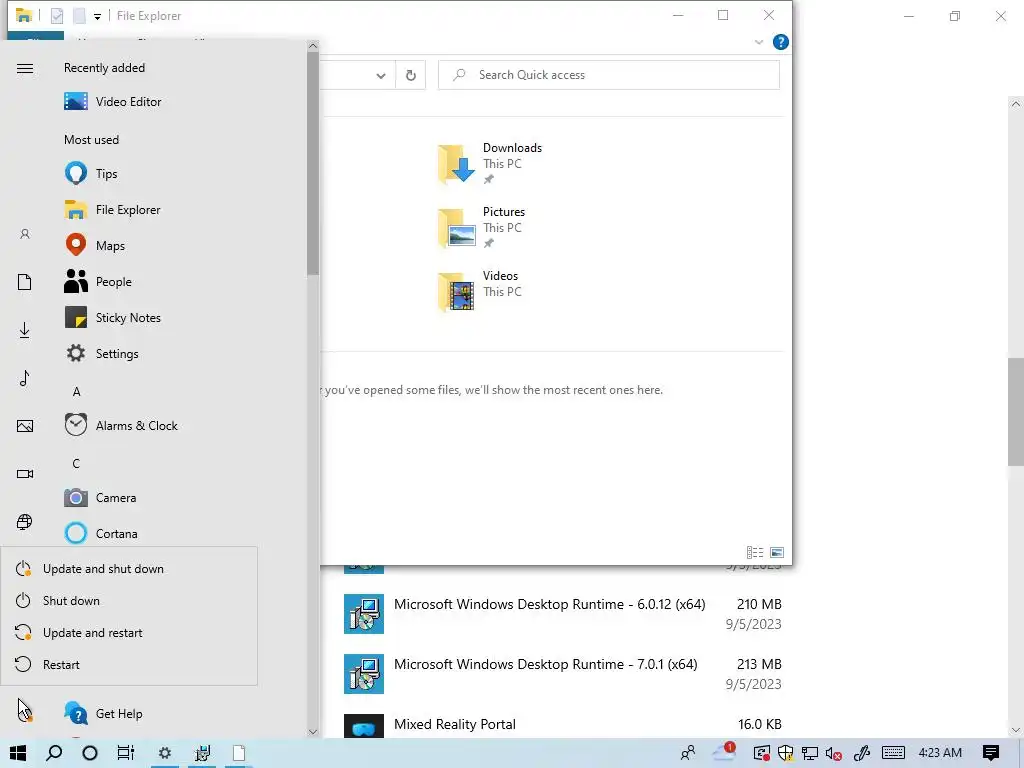Launch the Camera app
1024x768 pixels.
click(x=100, y=498)
